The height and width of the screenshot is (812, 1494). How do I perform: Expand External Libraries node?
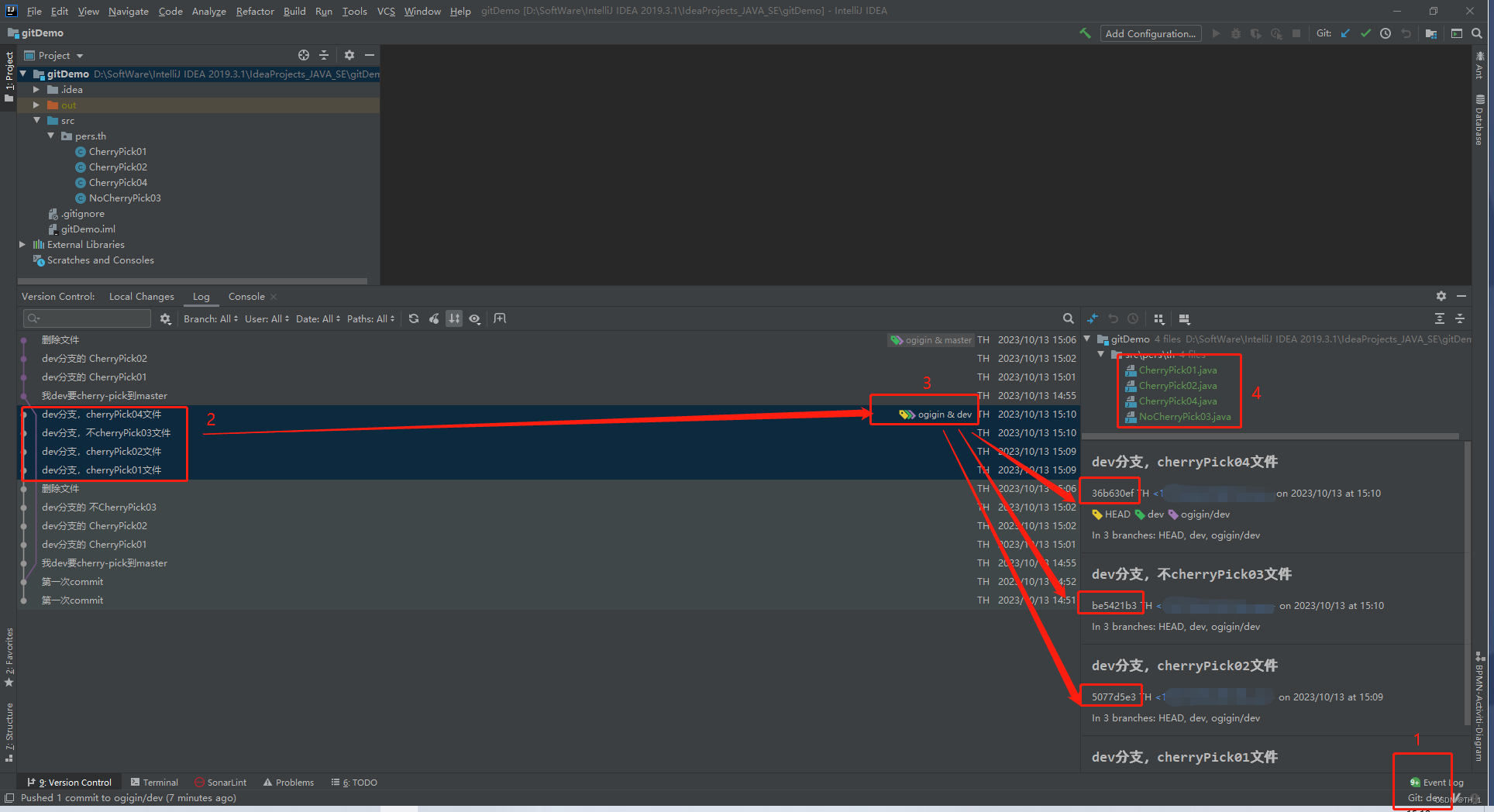coord(22,245)
